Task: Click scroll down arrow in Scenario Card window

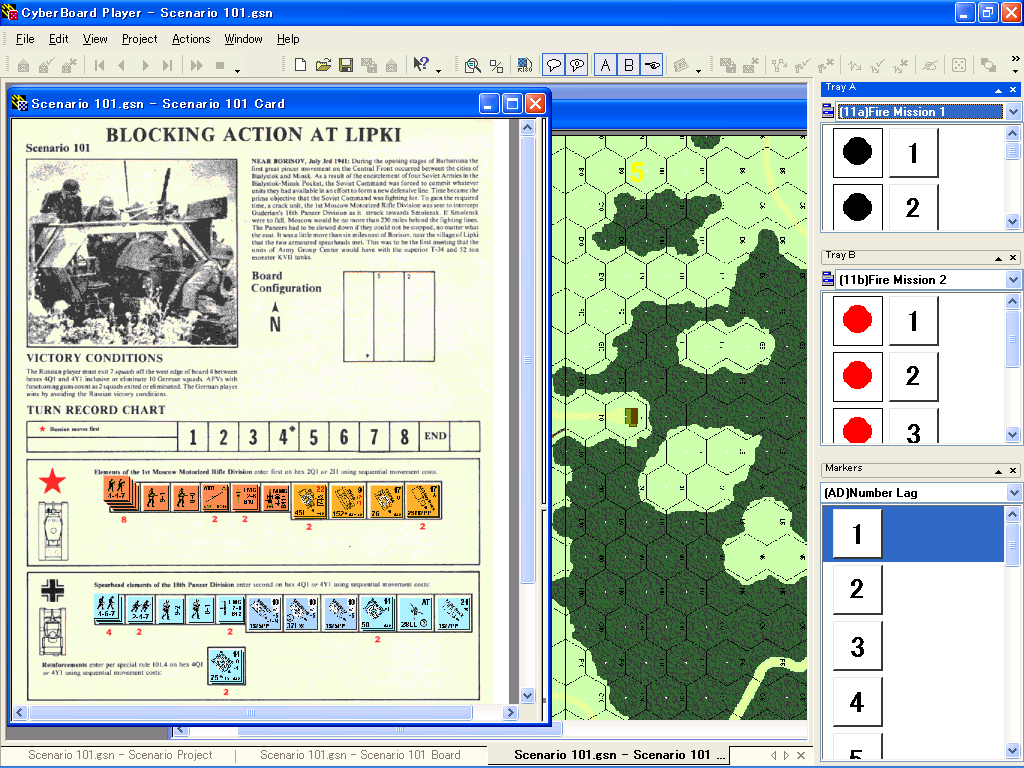Action: pos(528,696)
